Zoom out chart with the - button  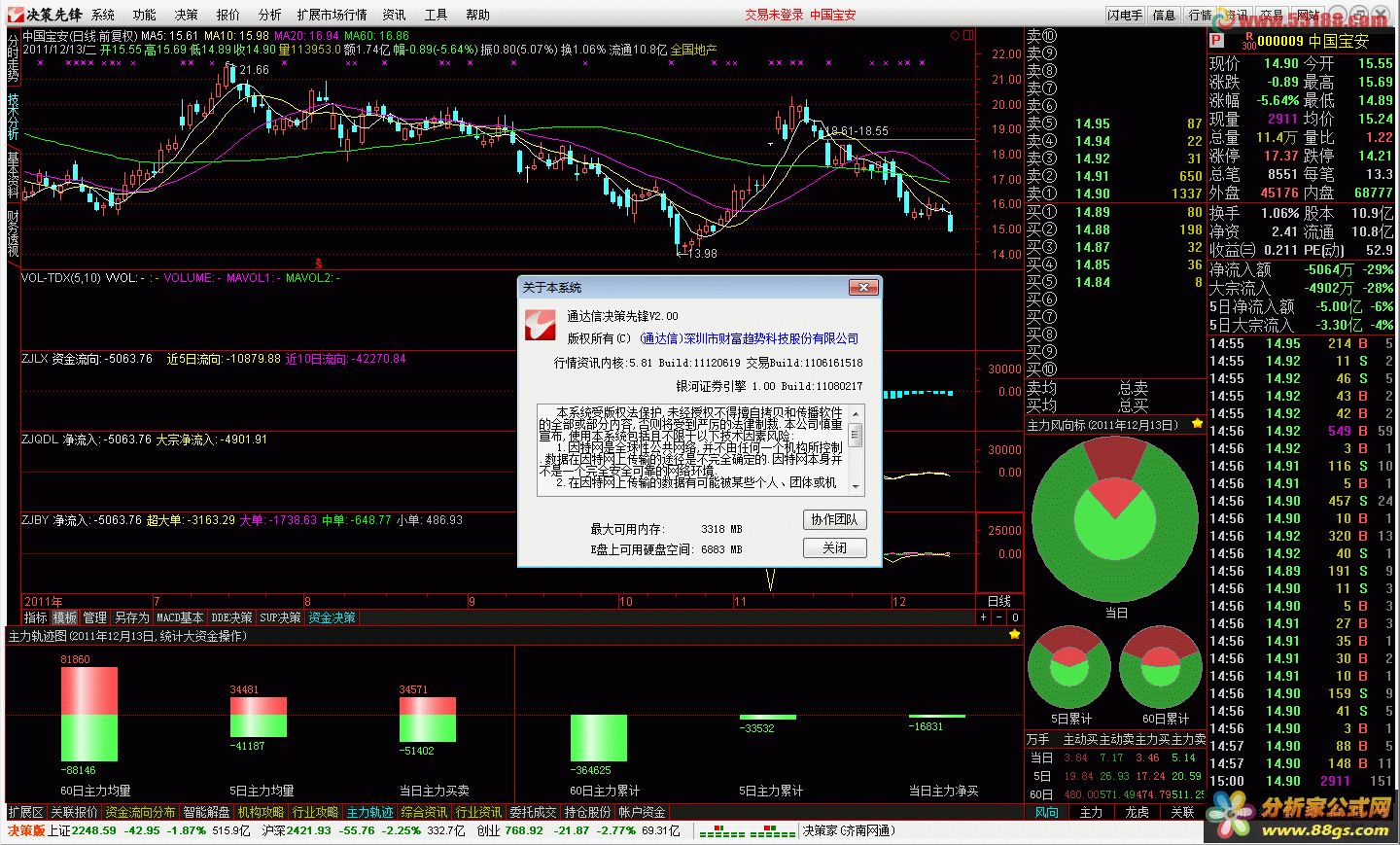[x=999, y=617]
